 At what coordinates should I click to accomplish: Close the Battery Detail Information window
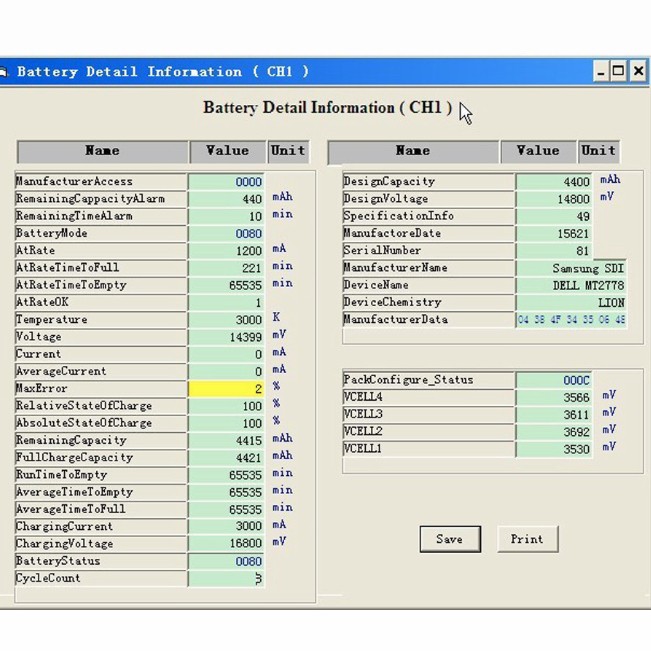click(x=638, y=72)
